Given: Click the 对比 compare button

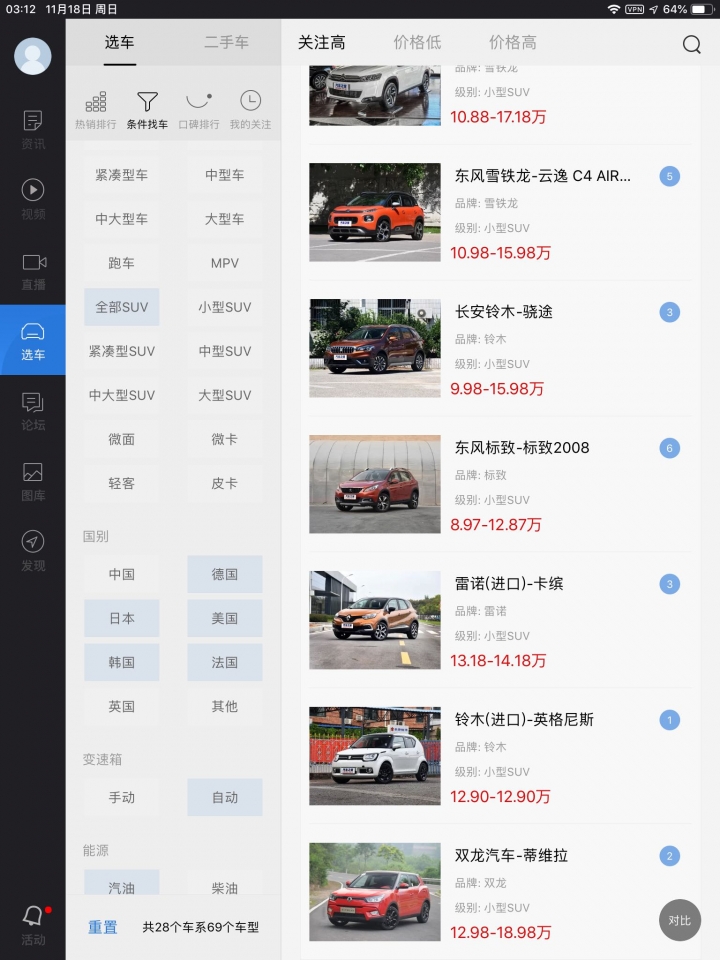Looking at the screenshot, I should [680, 920].
